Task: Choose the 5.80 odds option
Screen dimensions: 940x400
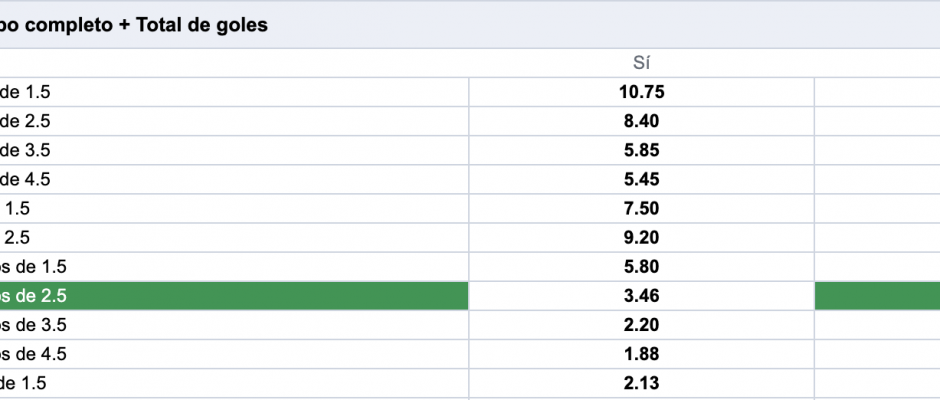Action: pyautogui.click(x=641, y=266)
